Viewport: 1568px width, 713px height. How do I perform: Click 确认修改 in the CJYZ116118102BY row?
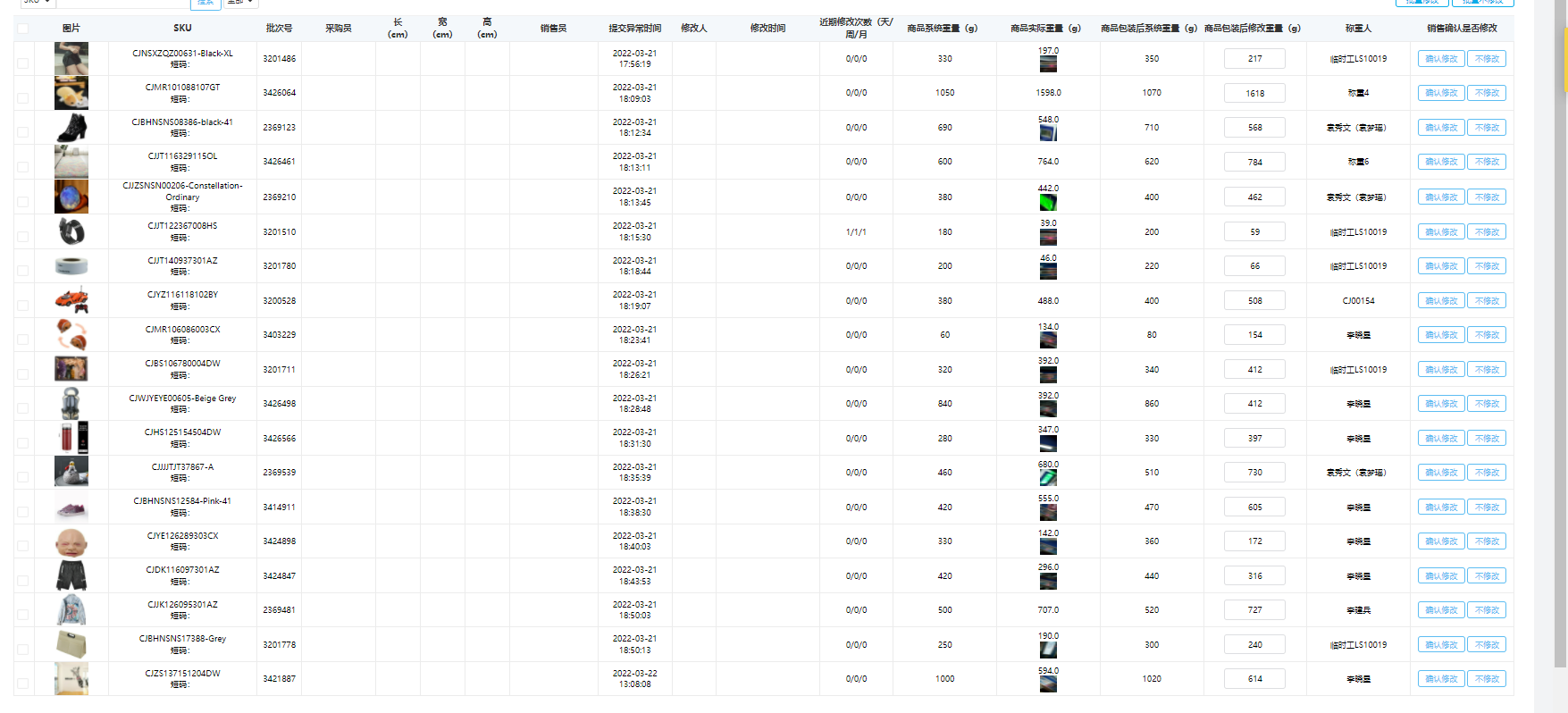(x=1441, y=301)
